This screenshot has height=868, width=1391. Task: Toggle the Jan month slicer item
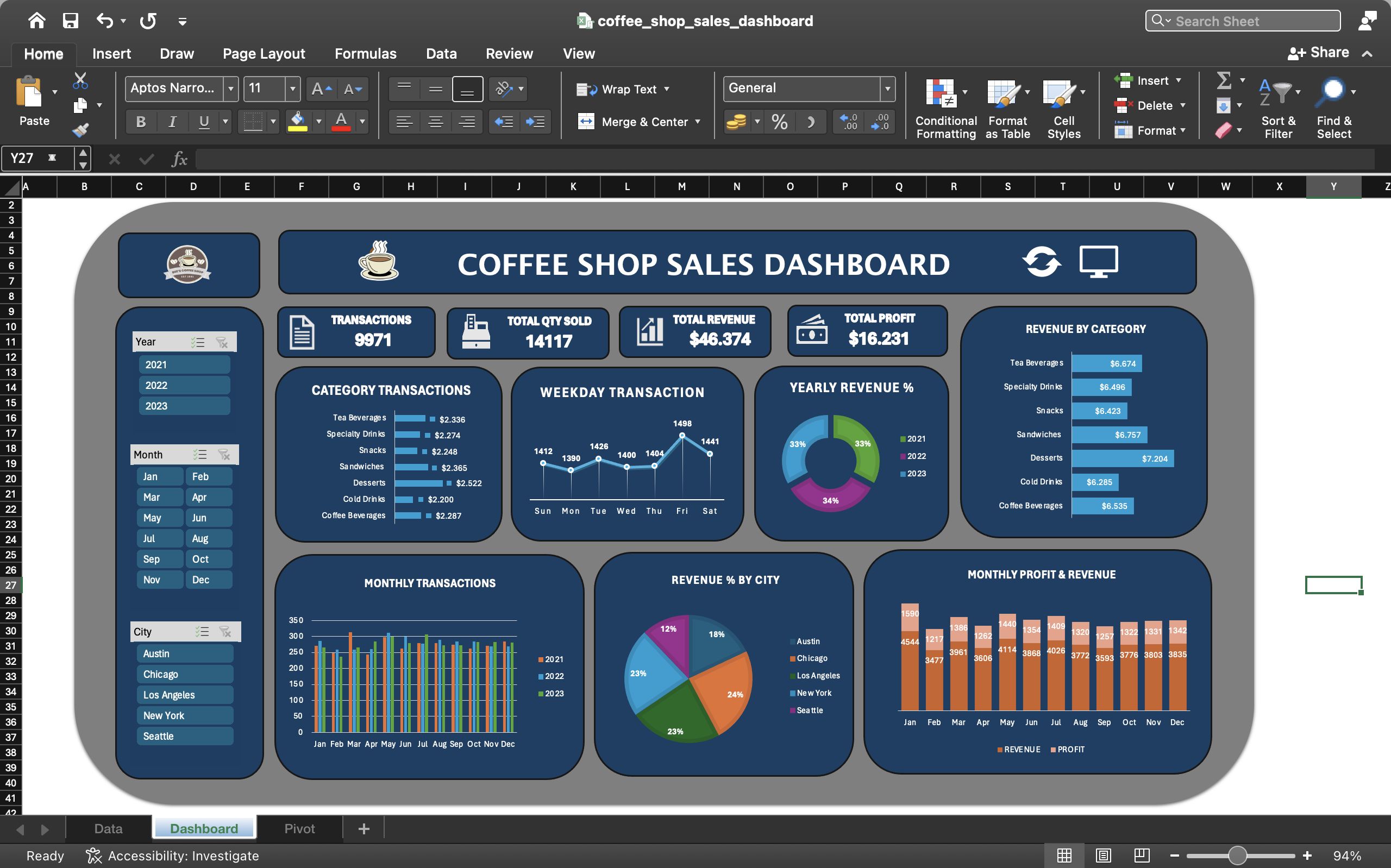coord(160,476)
